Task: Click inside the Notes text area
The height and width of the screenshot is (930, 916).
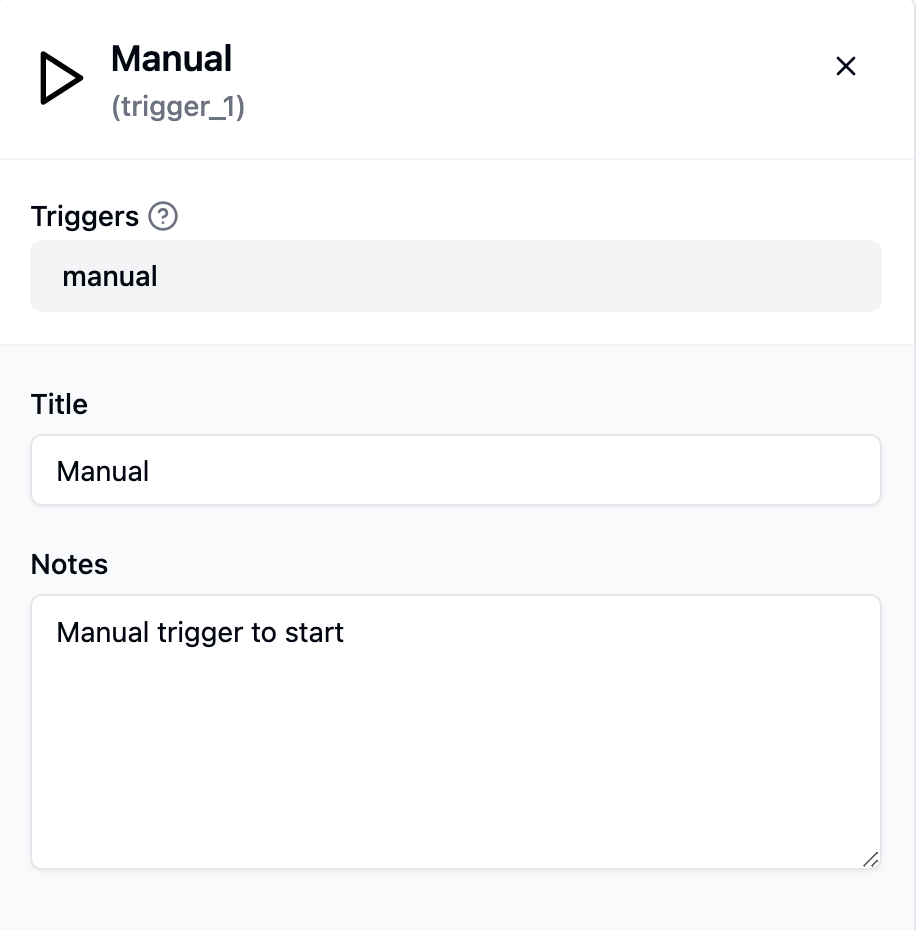Action: 456,732
